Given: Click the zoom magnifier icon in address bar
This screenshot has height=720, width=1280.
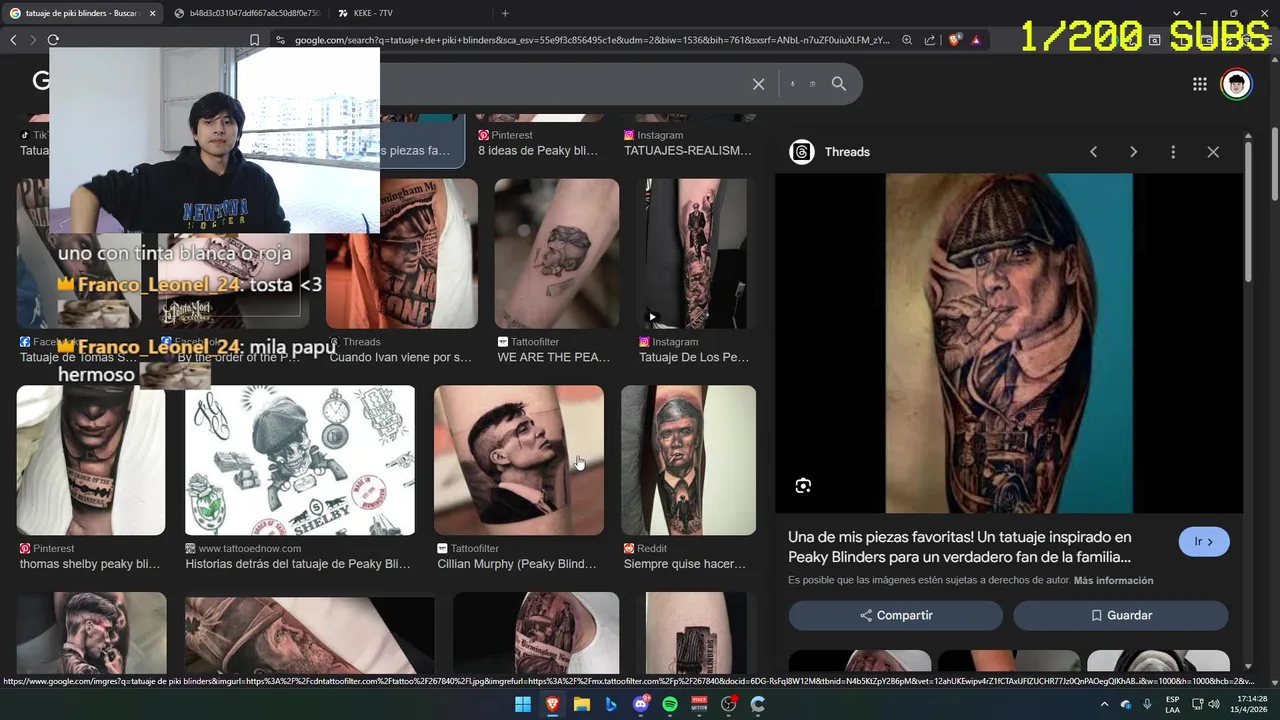Looking at the screenshot, I should 907,40.
